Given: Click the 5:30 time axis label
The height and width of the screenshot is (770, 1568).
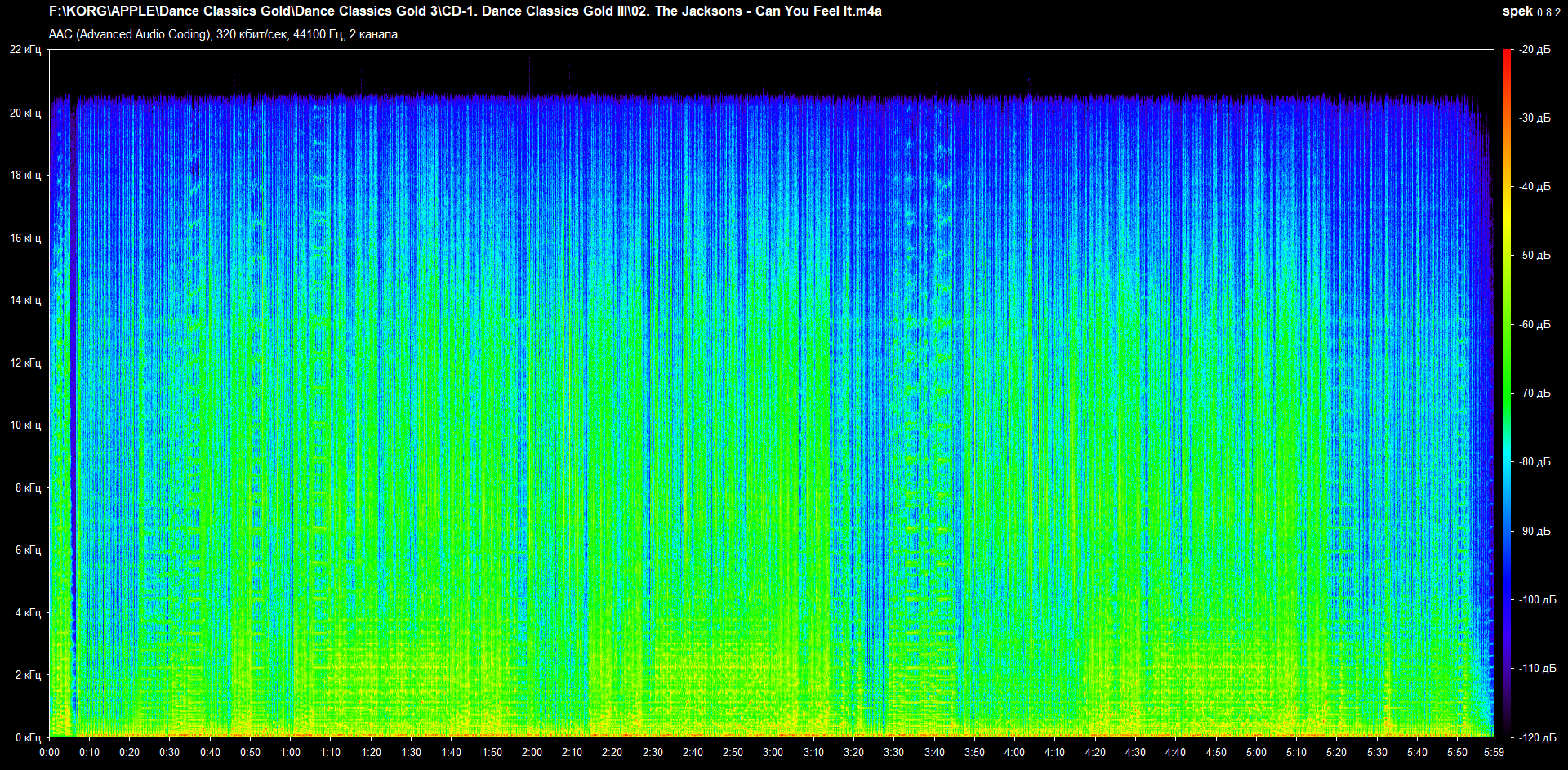Looking at the screenshot, I should [x=1377, y=752].
